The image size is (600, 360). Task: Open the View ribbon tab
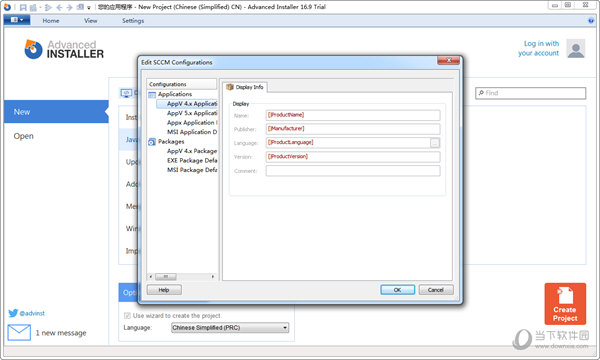tap(91, 21)
